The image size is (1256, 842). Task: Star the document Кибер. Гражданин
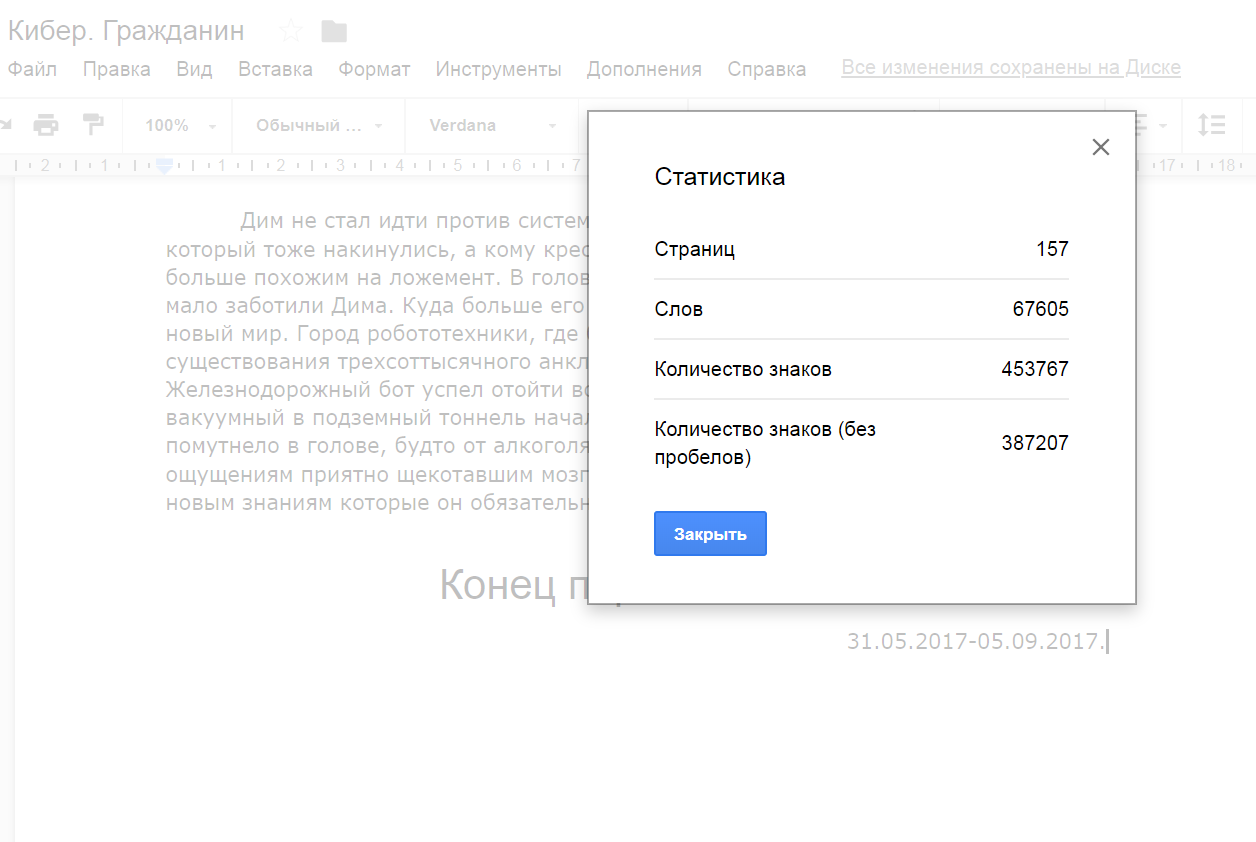pyautogui.click(x=291, y=31)
